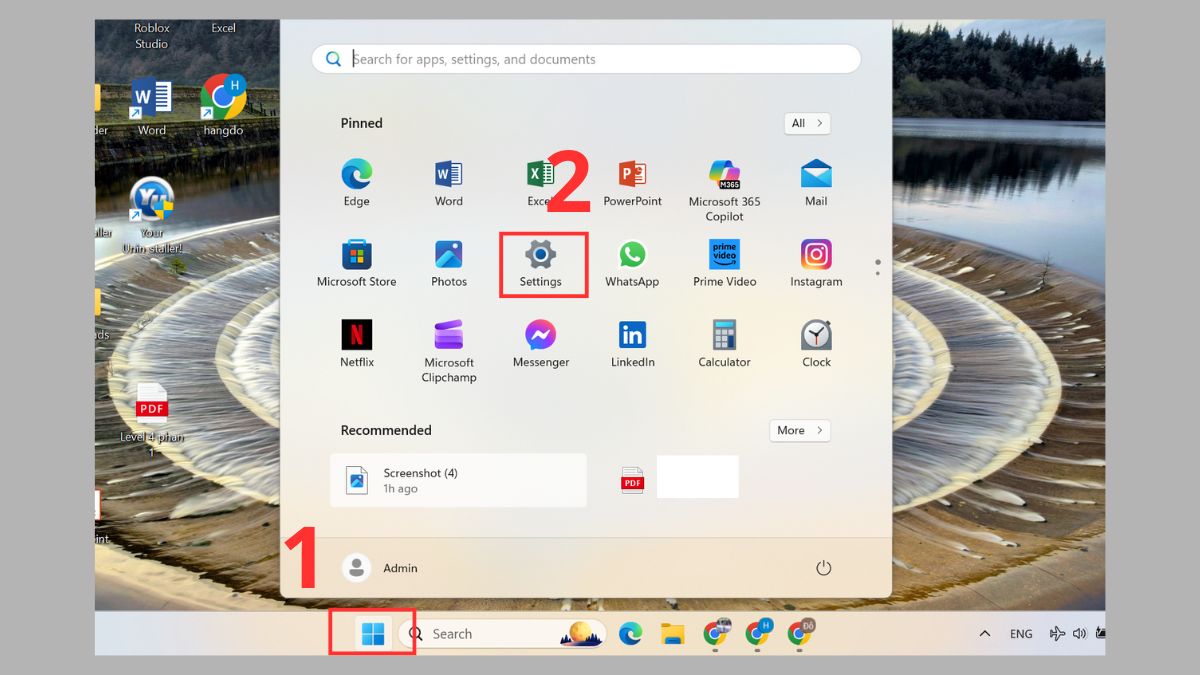
Task: Open the Calculator app
Action: [x=724, y=344]
